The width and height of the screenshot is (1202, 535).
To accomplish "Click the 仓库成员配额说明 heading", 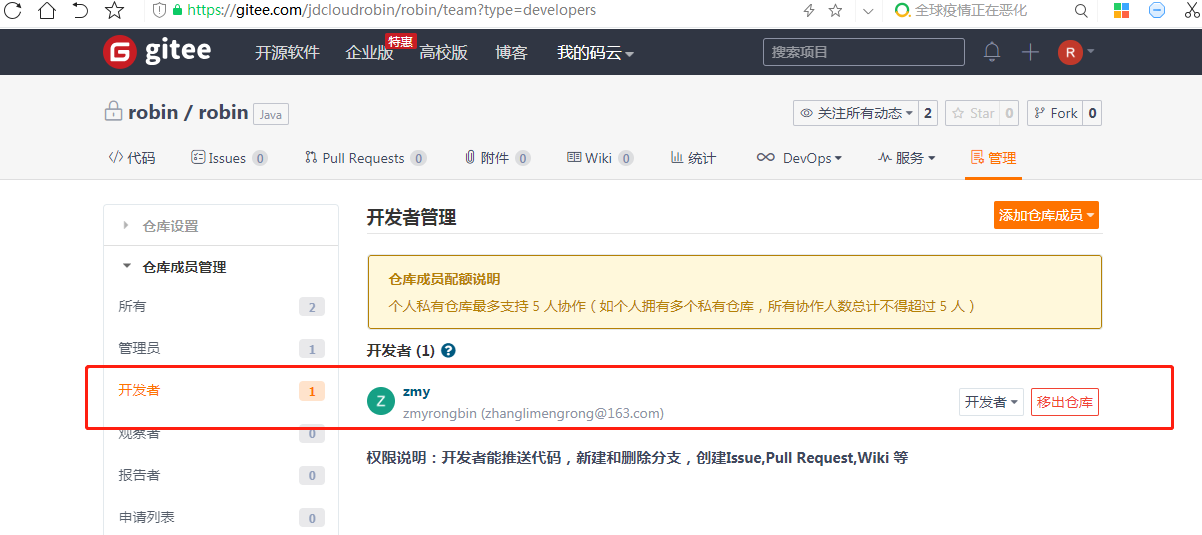I will pos(444,279).
